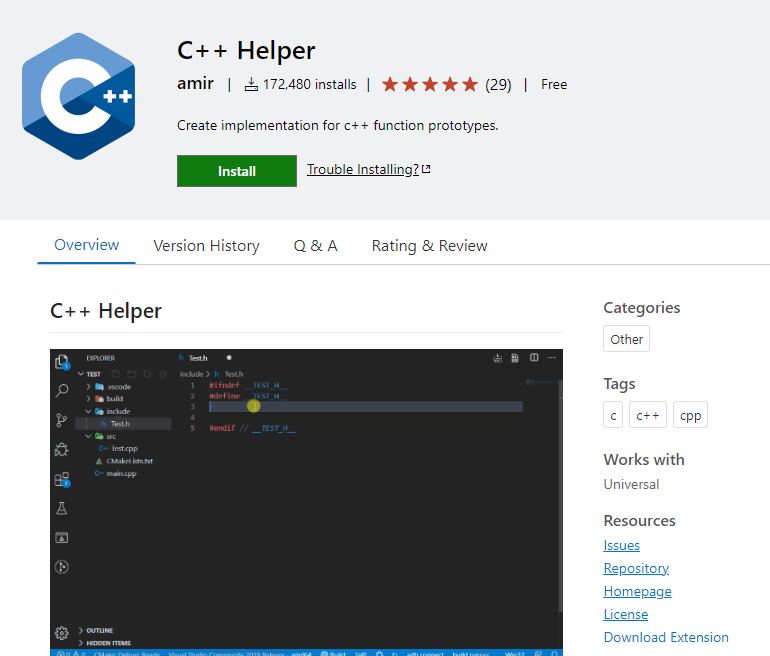Image resolution: width=770 pixels, height=656 pixels.
Task: Click the Git Graph circular icon in the demo sidebar
Action: [61, 567]
